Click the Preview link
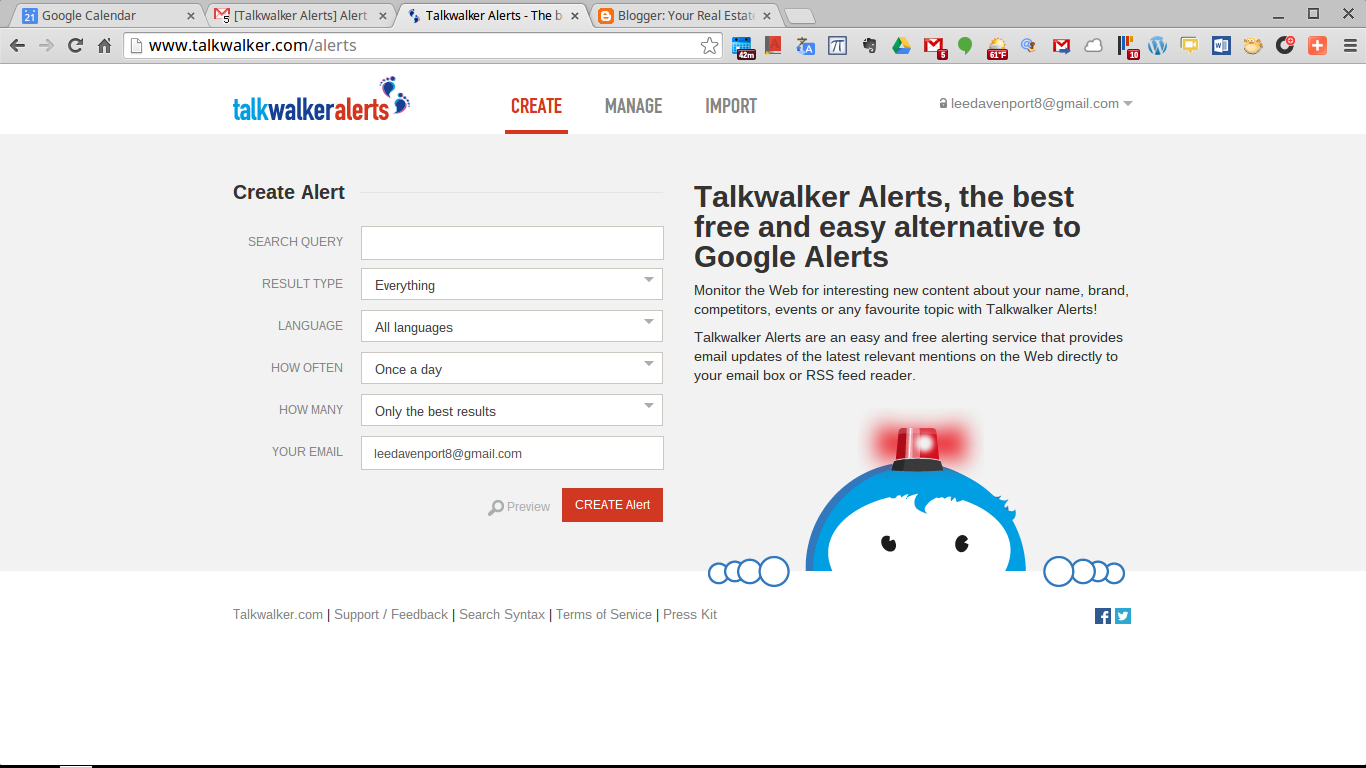Screen dimensions: 1366x768 [519, 507]
